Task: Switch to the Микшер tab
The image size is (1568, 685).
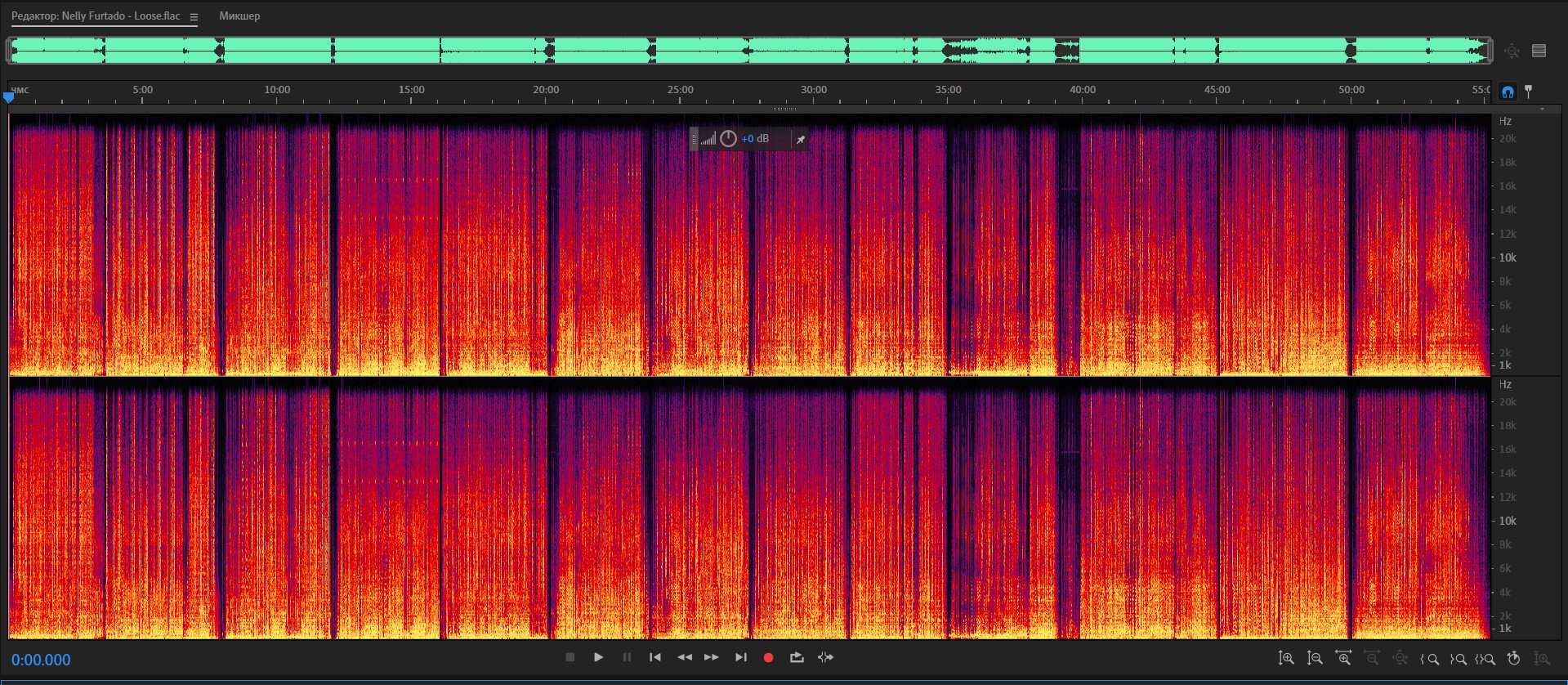Action: pyautogui.click(x=239, y=16)
